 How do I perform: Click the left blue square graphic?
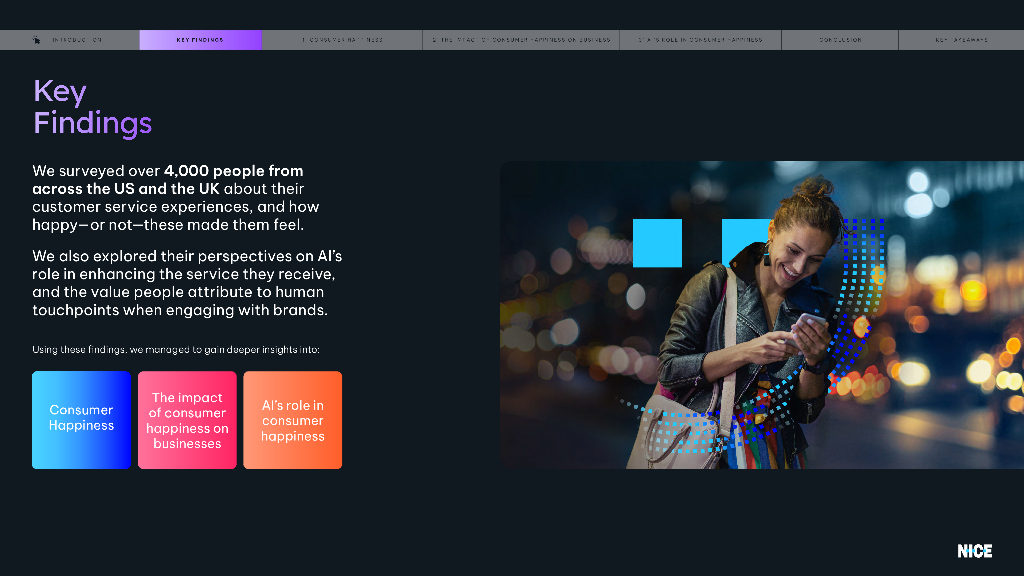tap(657, 243)
